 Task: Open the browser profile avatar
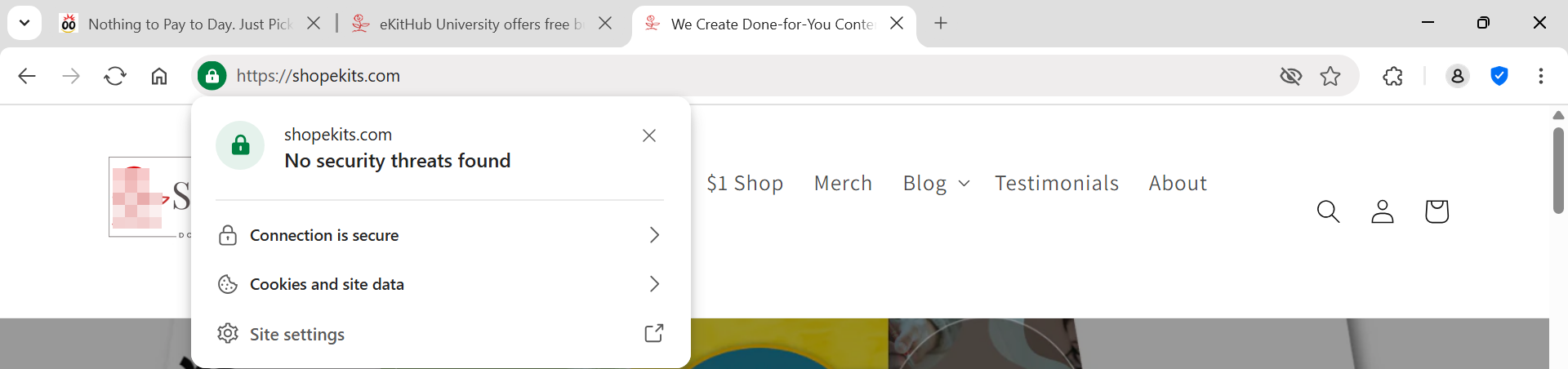point(1457,76)
